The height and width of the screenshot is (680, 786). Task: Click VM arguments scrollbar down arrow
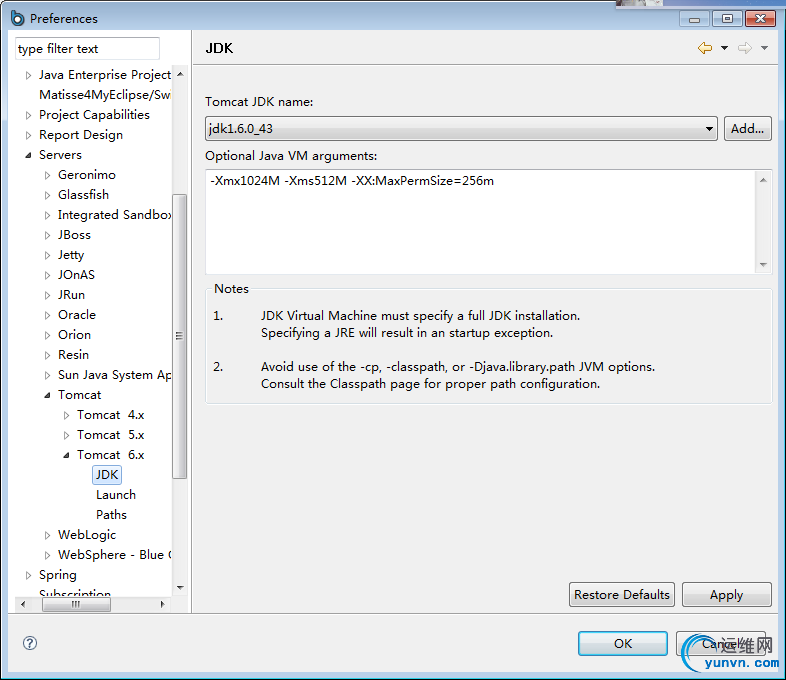click(763, 264)
